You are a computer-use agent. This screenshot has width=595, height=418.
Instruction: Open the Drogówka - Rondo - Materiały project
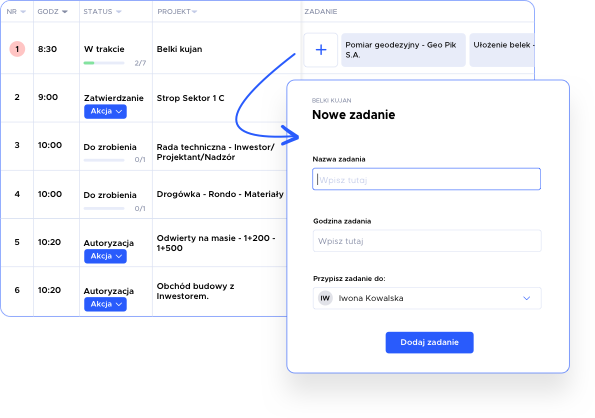[220, 194]
